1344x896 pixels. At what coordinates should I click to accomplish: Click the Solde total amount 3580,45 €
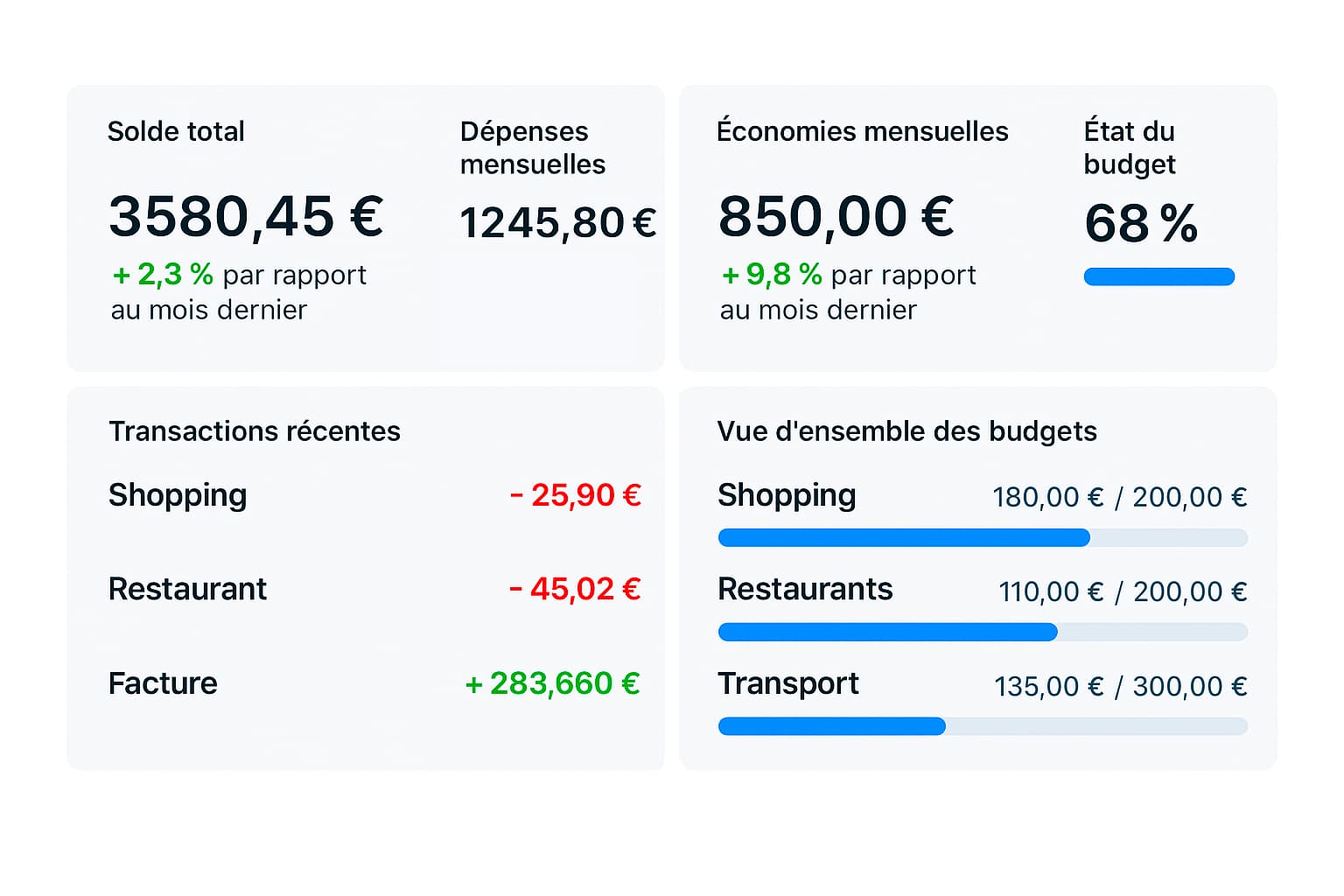pyautogui.click(x=245, y=217)
